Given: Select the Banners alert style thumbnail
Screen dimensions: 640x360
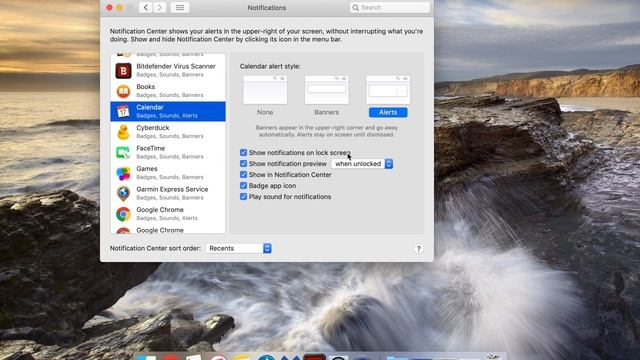Looking at the screenshot, I should point(327,90).
